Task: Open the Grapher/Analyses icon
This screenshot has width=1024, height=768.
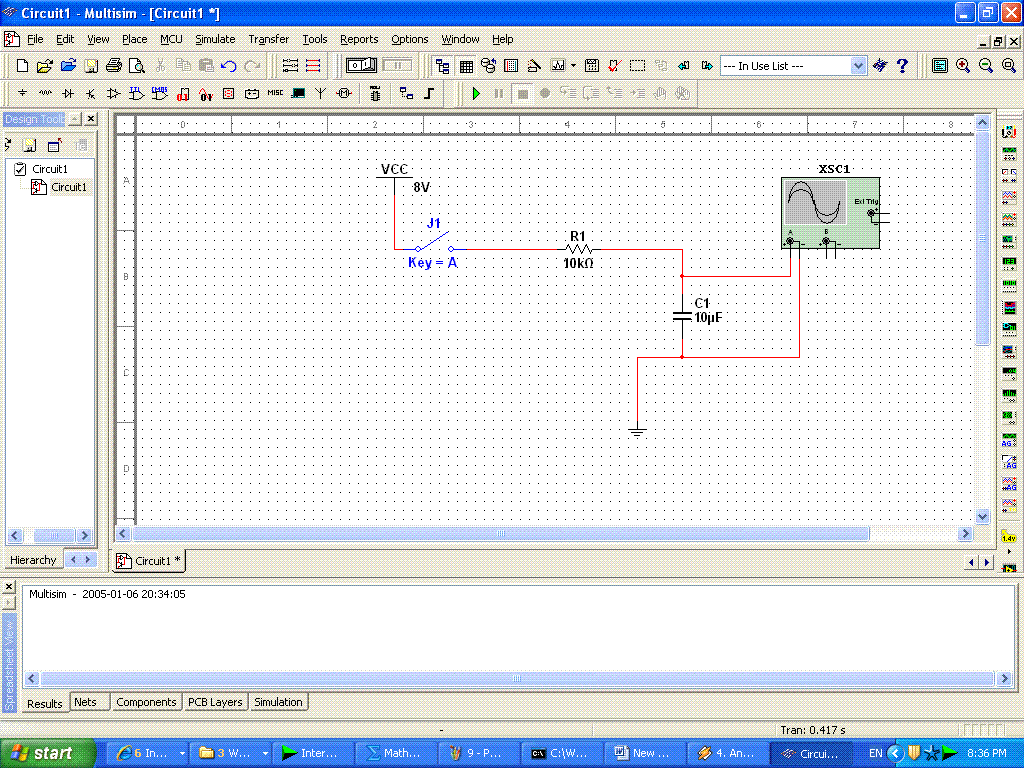Action: click(558, 65)
